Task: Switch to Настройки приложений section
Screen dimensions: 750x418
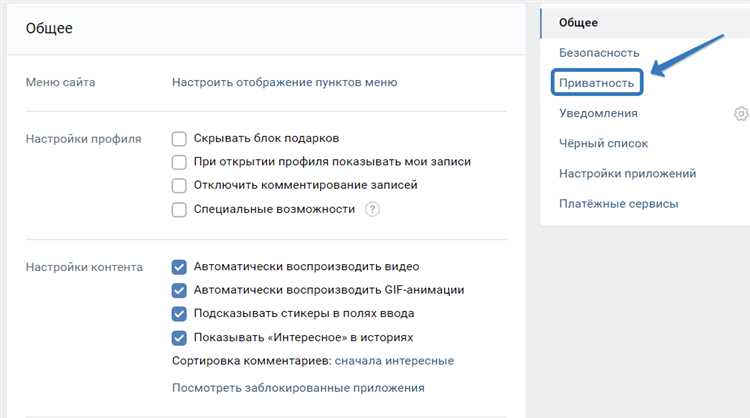Action: 628,174
